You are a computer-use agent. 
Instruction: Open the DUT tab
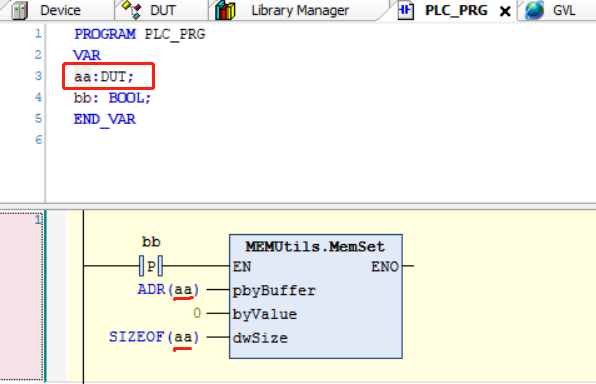[162, 10]
